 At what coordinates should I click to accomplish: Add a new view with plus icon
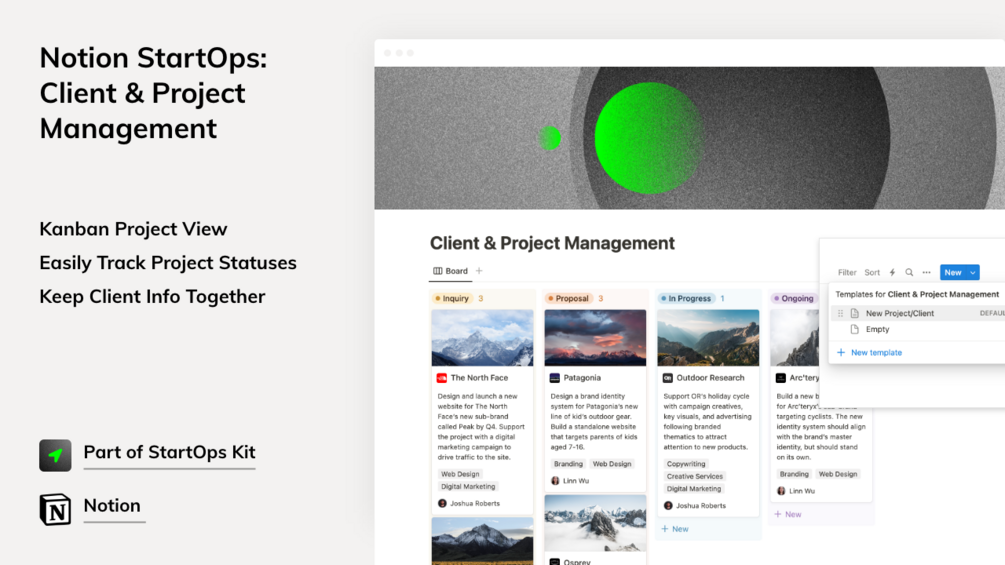[479, 271]
